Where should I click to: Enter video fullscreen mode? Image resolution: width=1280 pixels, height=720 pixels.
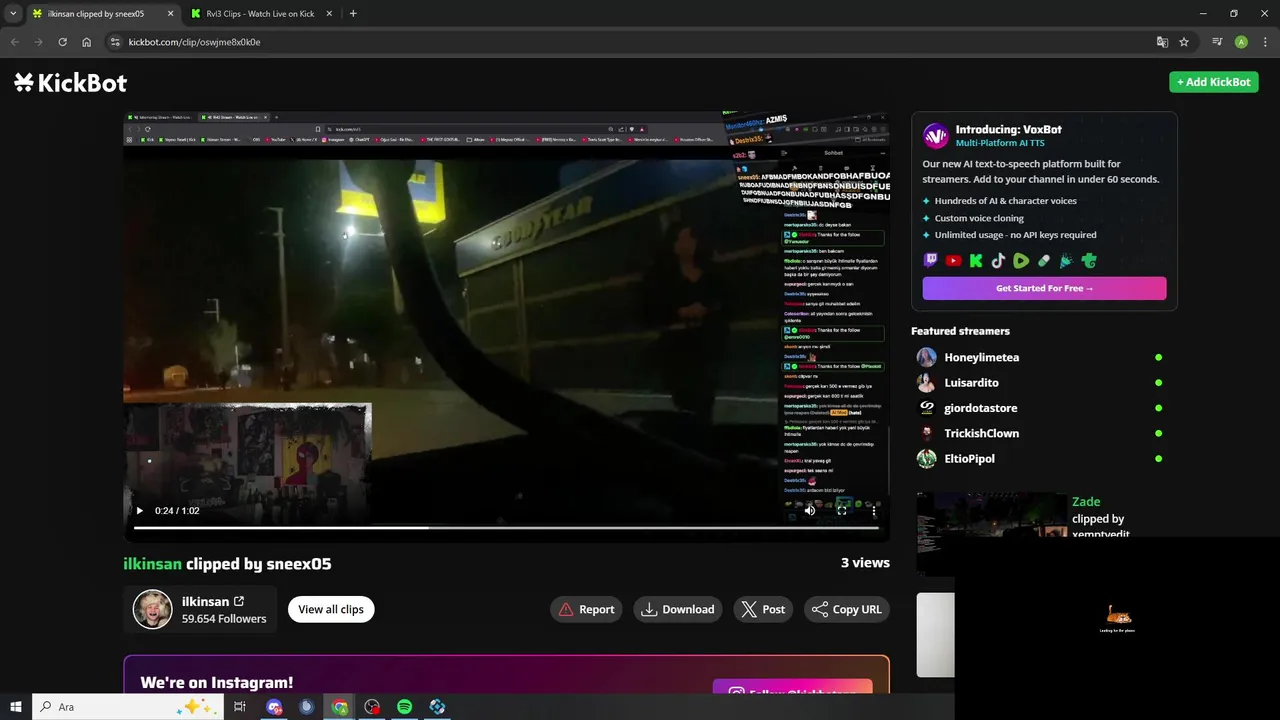841,510
